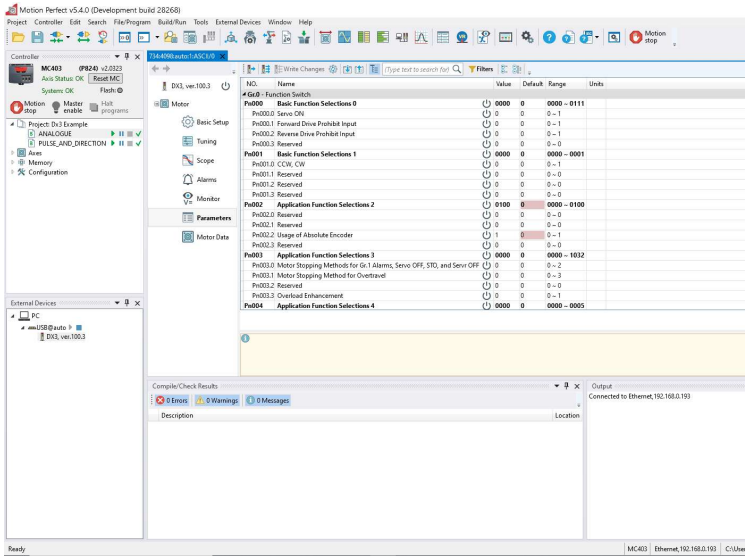
Task: Click the Write Changes button
Action: coord(300,69)
